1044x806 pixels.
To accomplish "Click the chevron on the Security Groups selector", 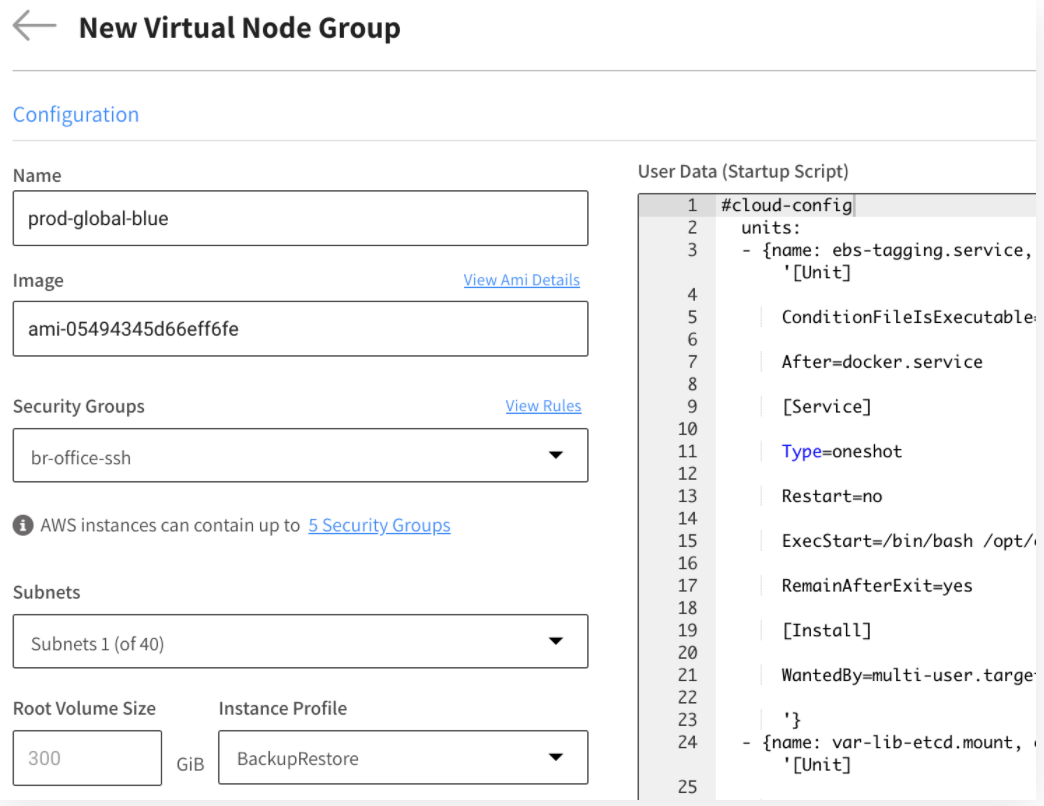I will tap(557, 456).
